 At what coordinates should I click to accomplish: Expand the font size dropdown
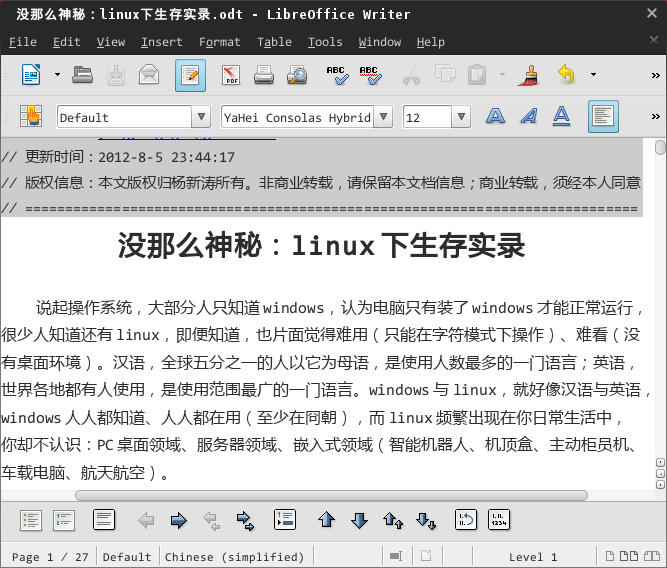pyautogui.click(x=461, y=117)
